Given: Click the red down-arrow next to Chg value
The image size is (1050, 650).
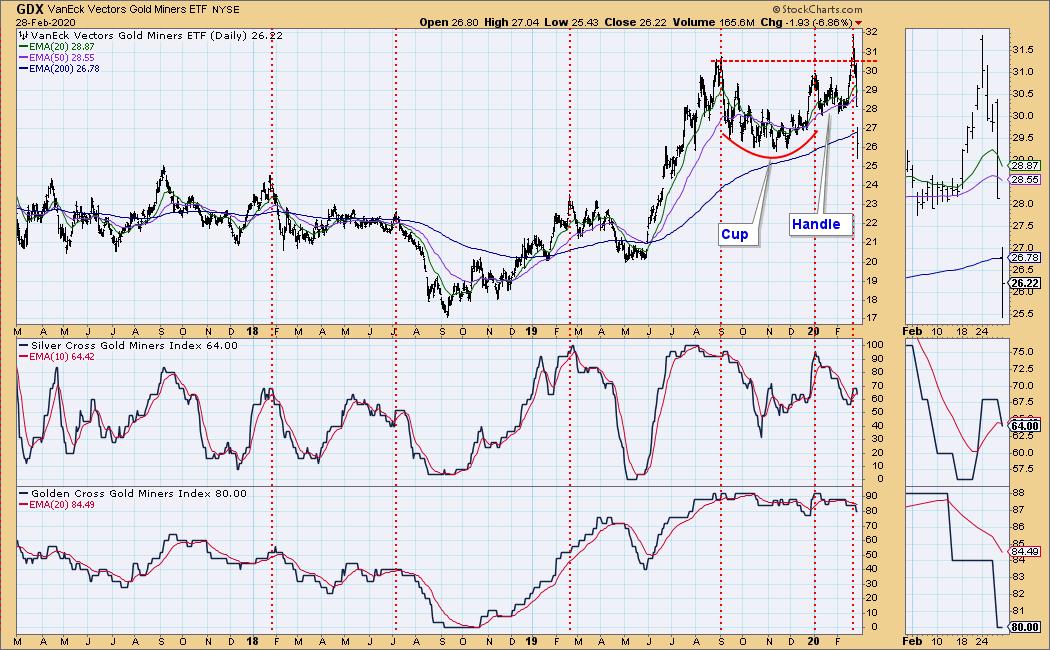Looking at the screenshot, I should click(858, 23).
